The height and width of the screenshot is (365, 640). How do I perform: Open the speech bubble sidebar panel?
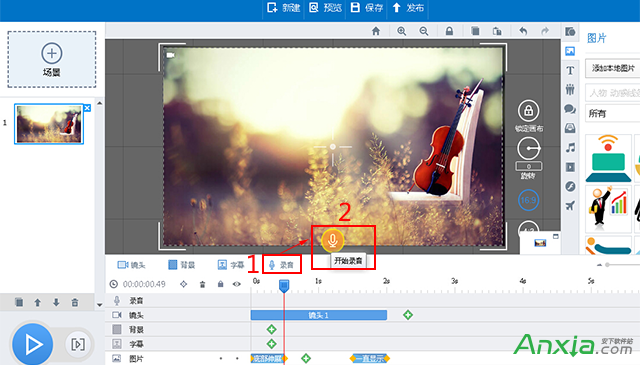570,109
